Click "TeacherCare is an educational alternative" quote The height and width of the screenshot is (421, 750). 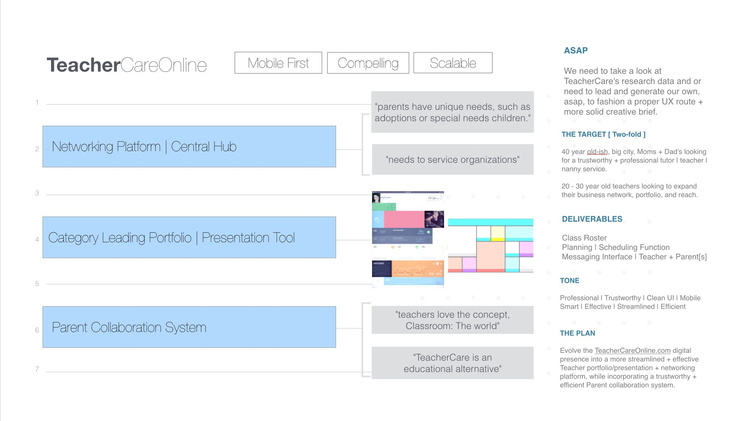452,363
